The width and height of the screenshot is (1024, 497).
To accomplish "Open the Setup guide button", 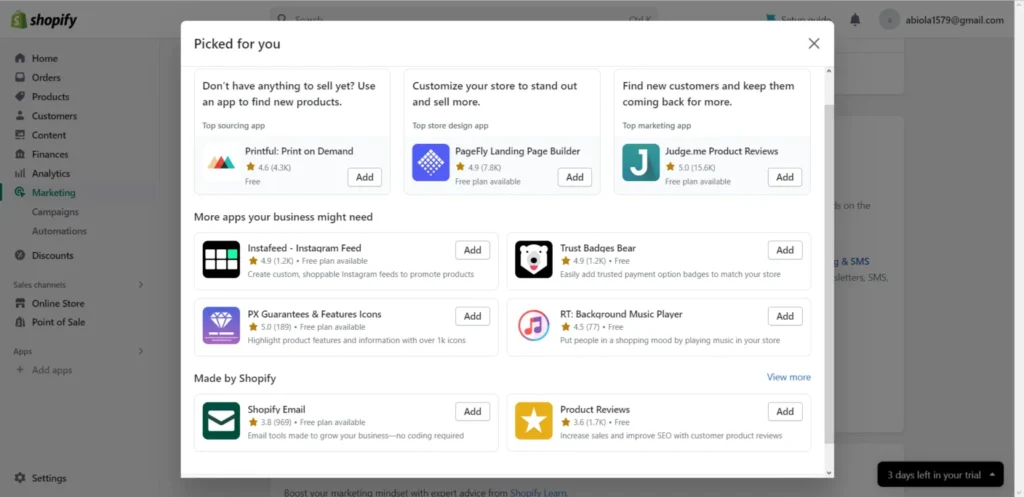I will 801,20.
